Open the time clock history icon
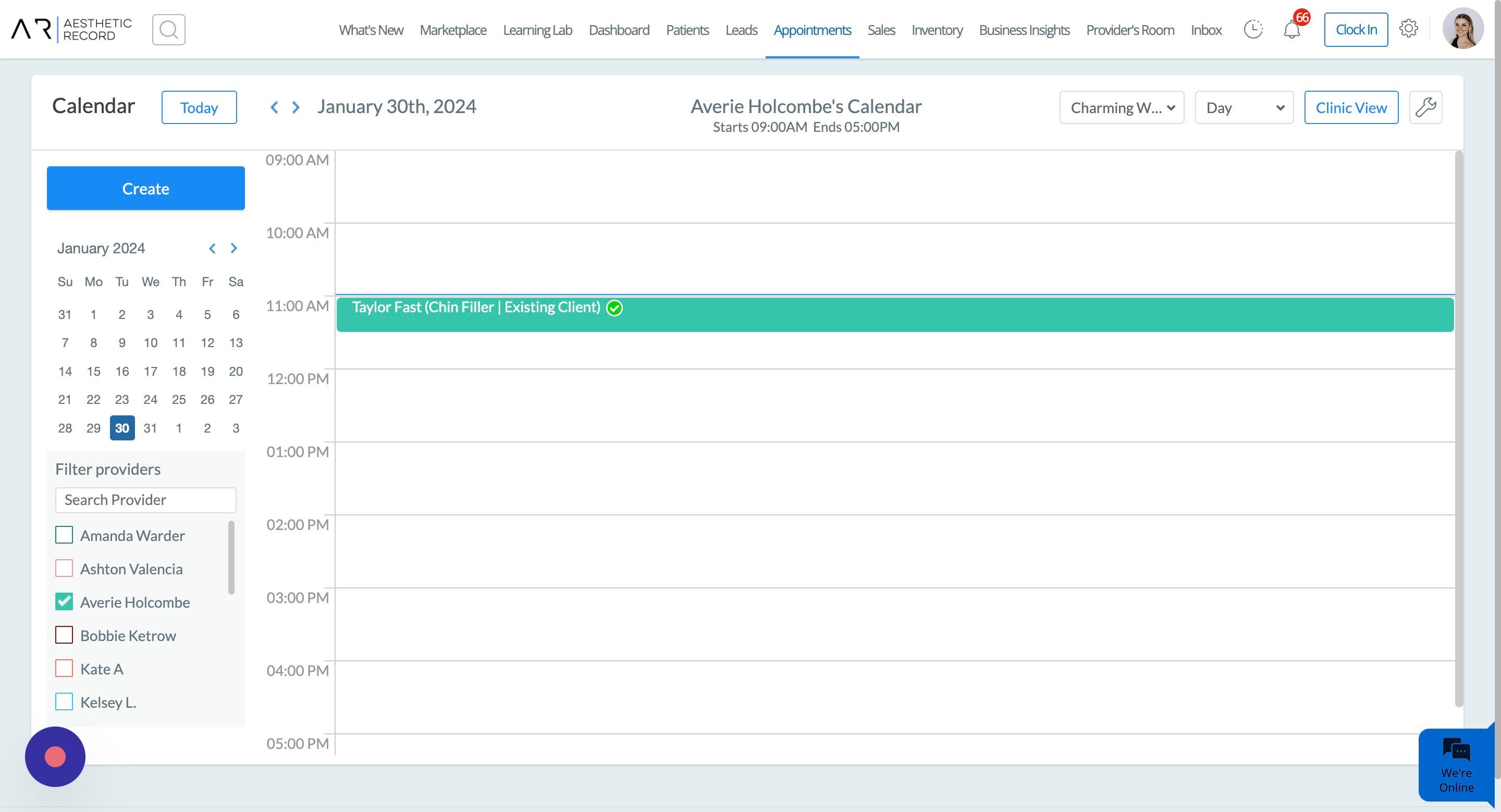This screenshot has width=1501, height=812. 1253,29
